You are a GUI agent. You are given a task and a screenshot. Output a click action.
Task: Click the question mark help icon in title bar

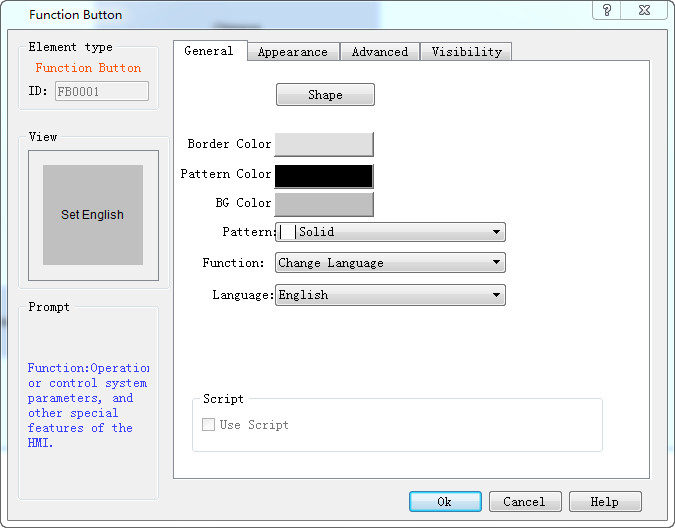coord(607,9)
